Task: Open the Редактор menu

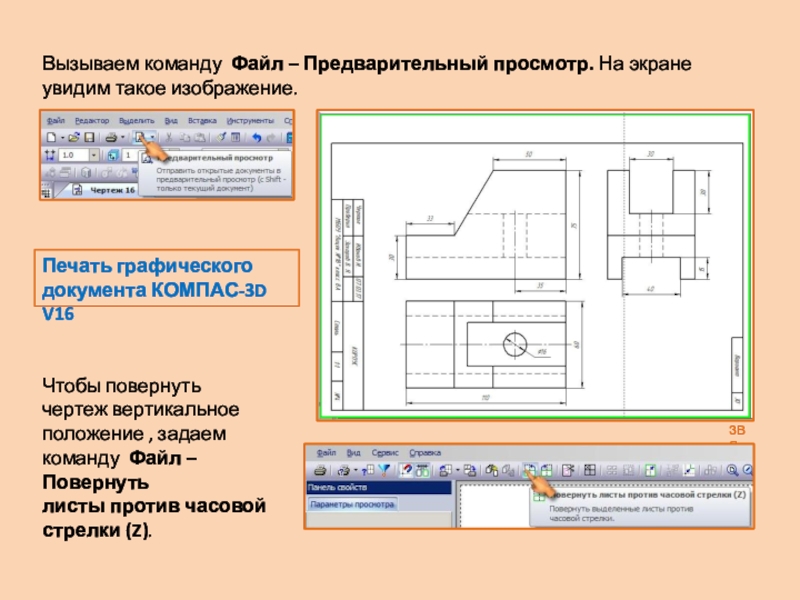Action: 92,120
